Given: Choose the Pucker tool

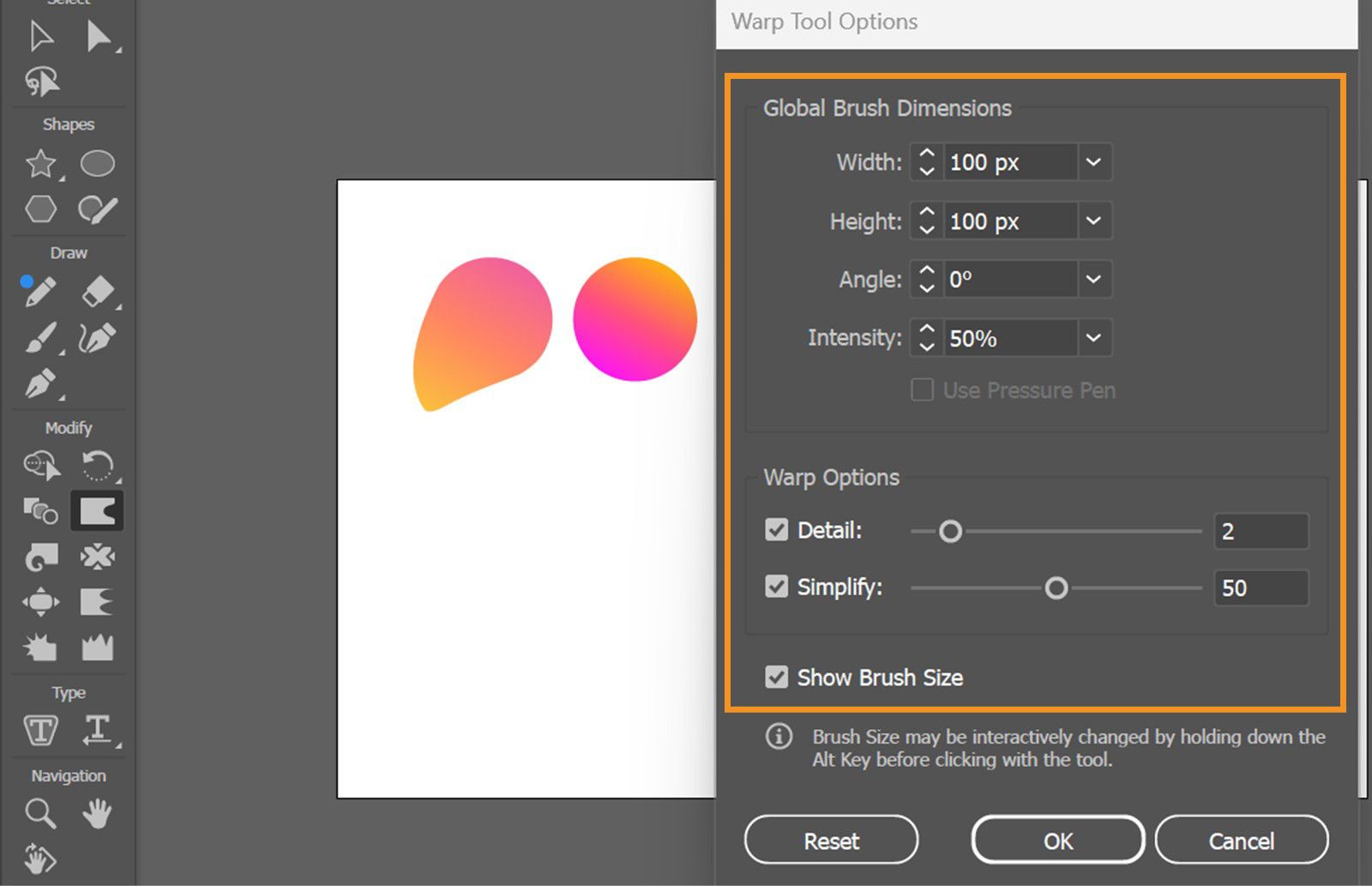Looking at the screenshot, I should tap(99, 557).
